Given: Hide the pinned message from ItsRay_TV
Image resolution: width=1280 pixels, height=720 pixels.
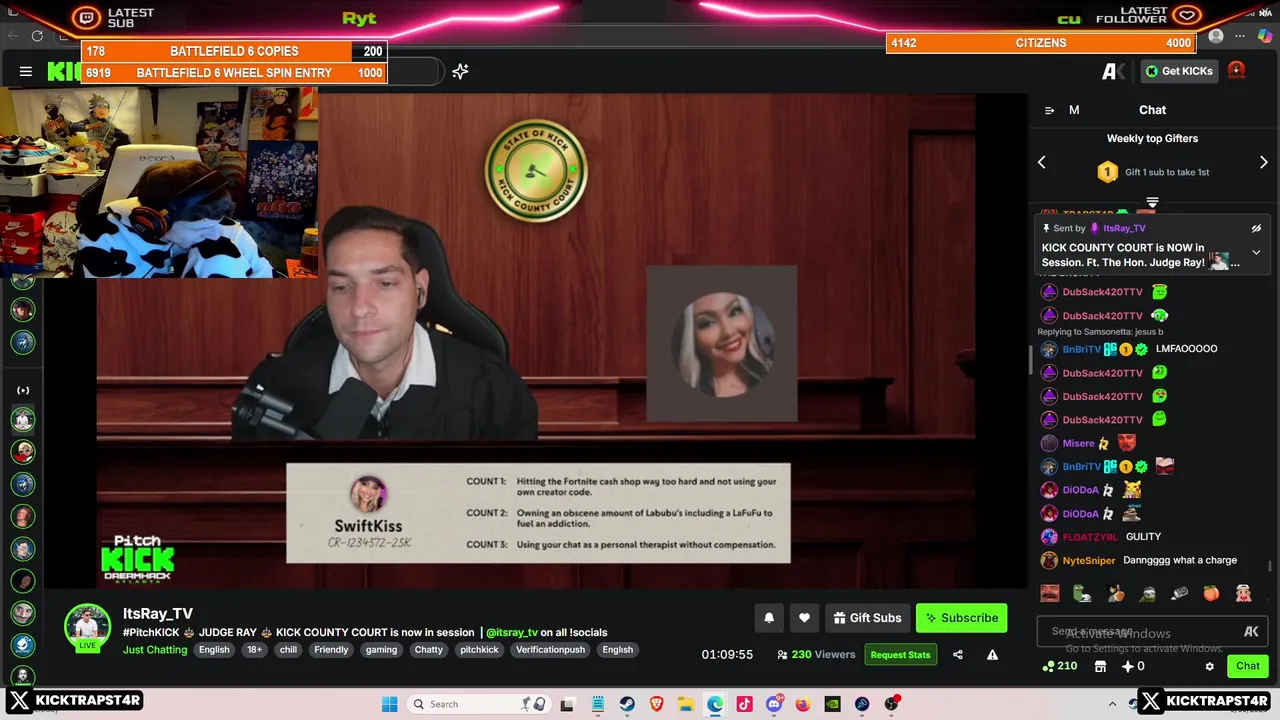Looking at the screenshot, I should coord(1256,228).
